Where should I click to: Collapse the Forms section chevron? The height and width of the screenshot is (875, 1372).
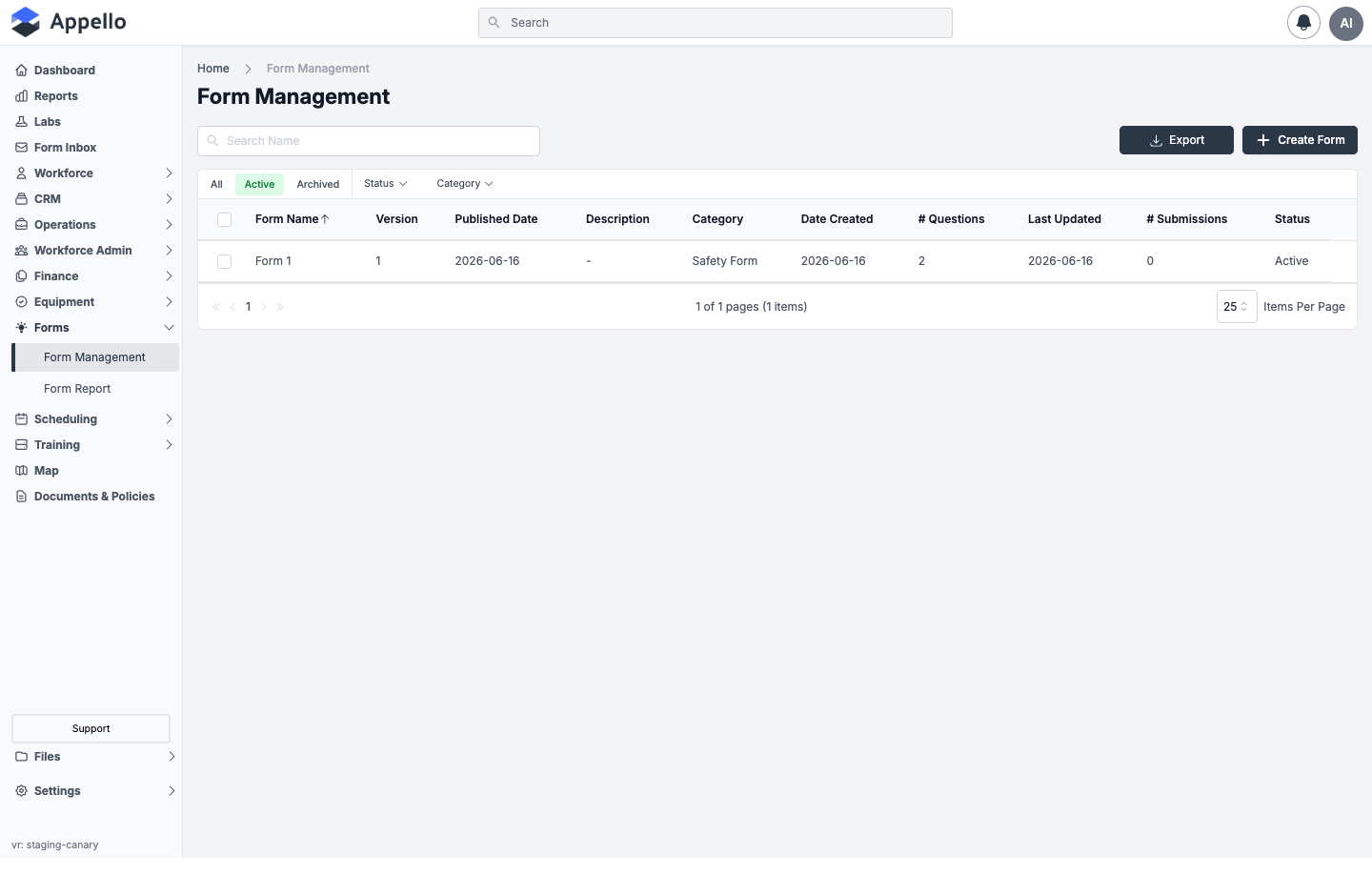[169, 328]
